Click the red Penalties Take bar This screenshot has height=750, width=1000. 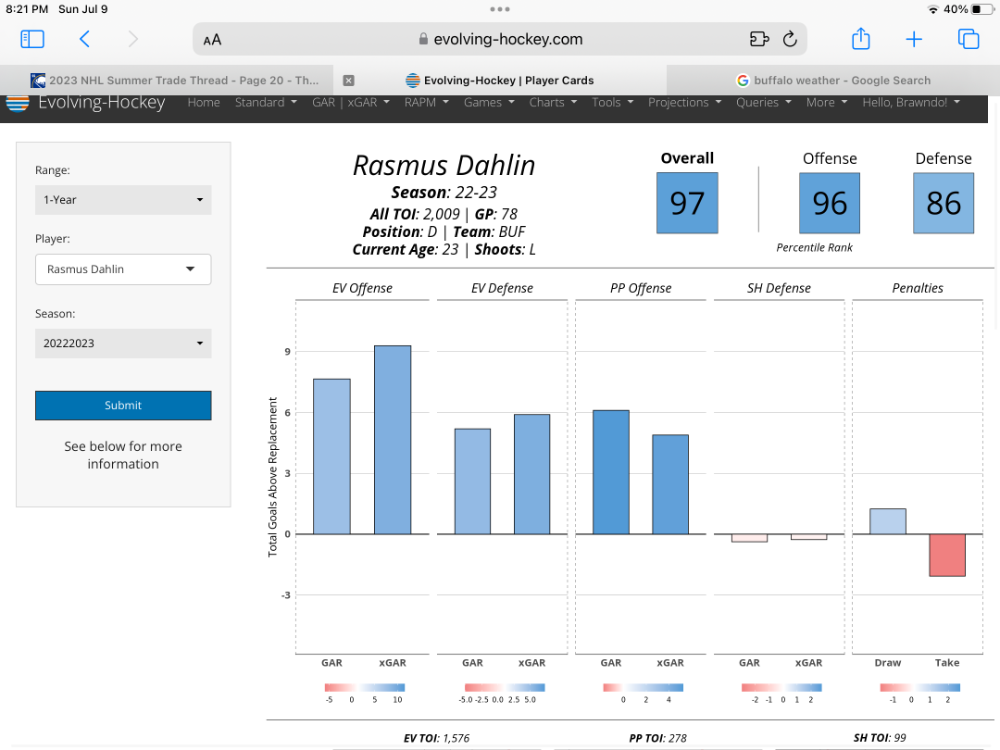tap(947, 555)
